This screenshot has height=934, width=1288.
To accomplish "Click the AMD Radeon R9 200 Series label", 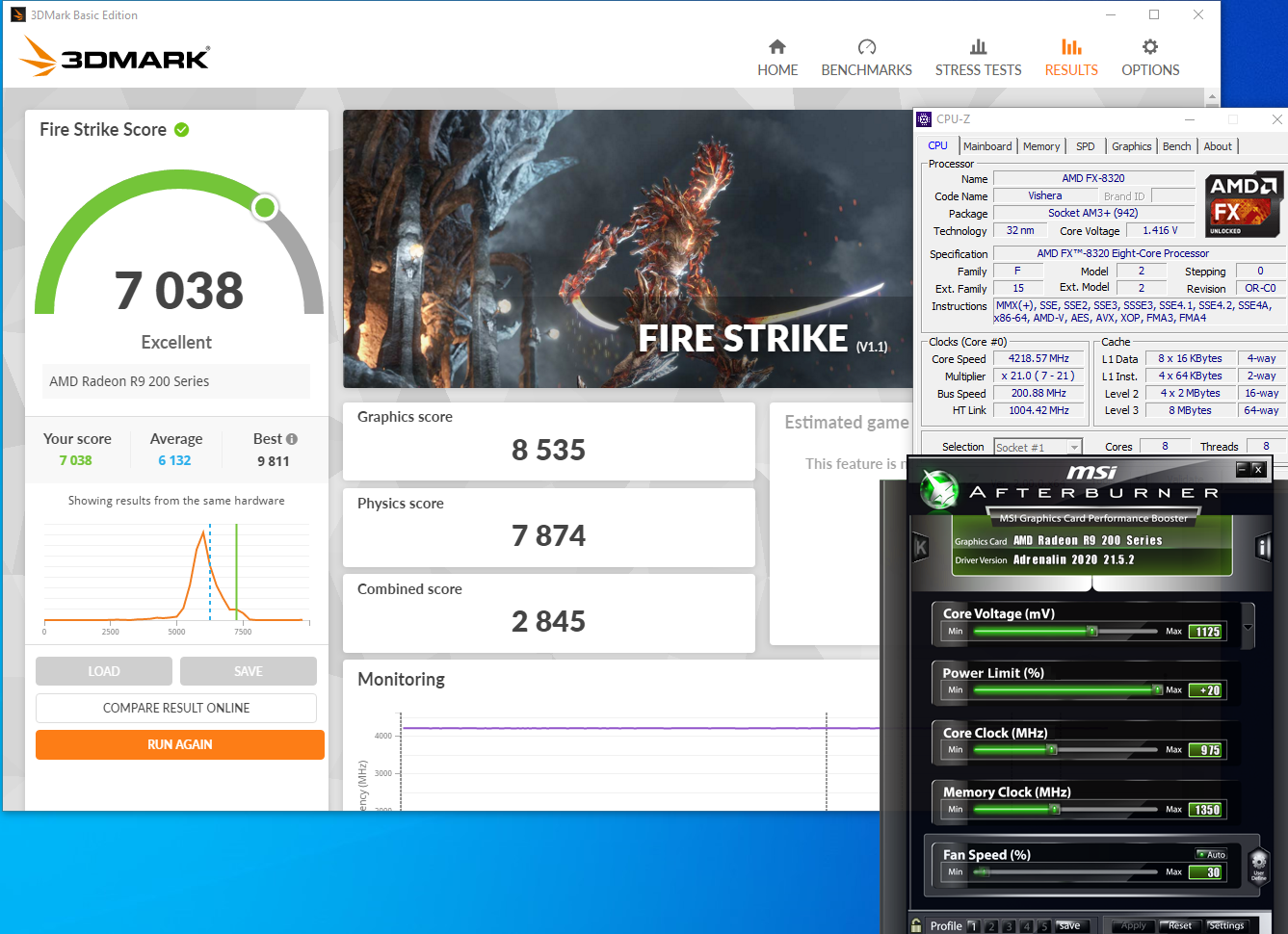I will [x=129, y=381].
